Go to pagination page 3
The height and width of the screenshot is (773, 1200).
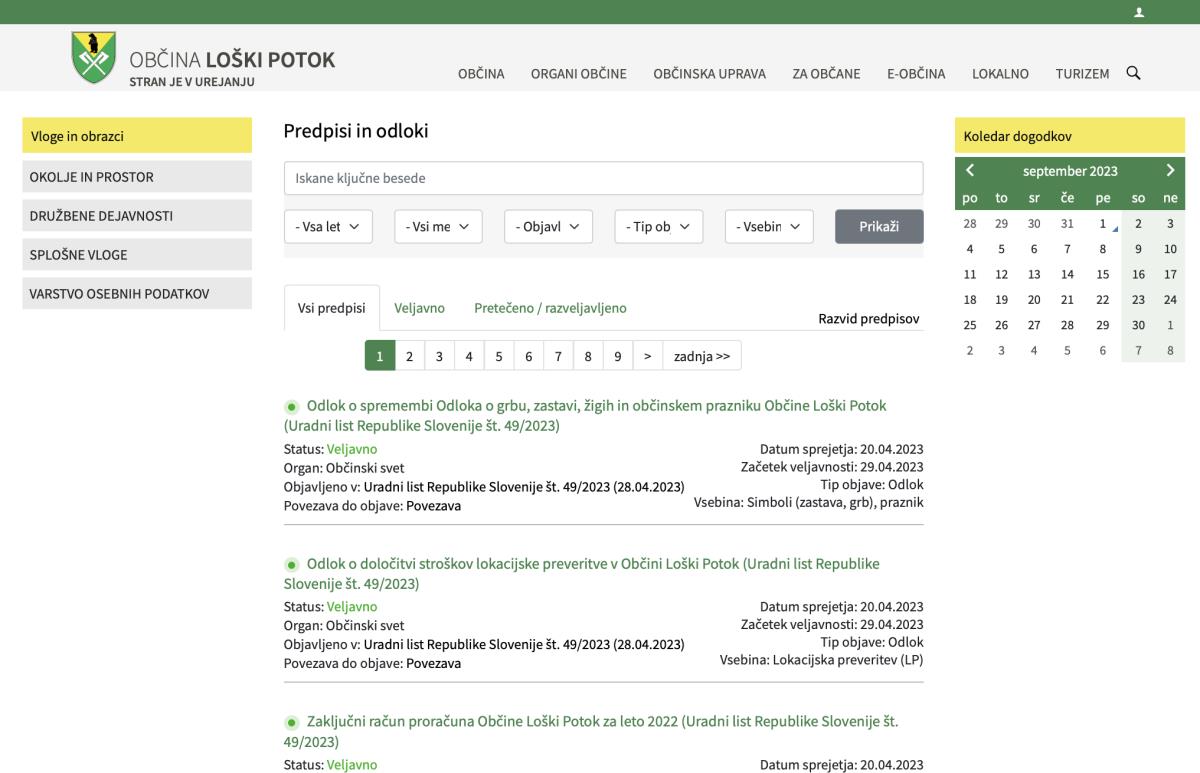(439, 355)
